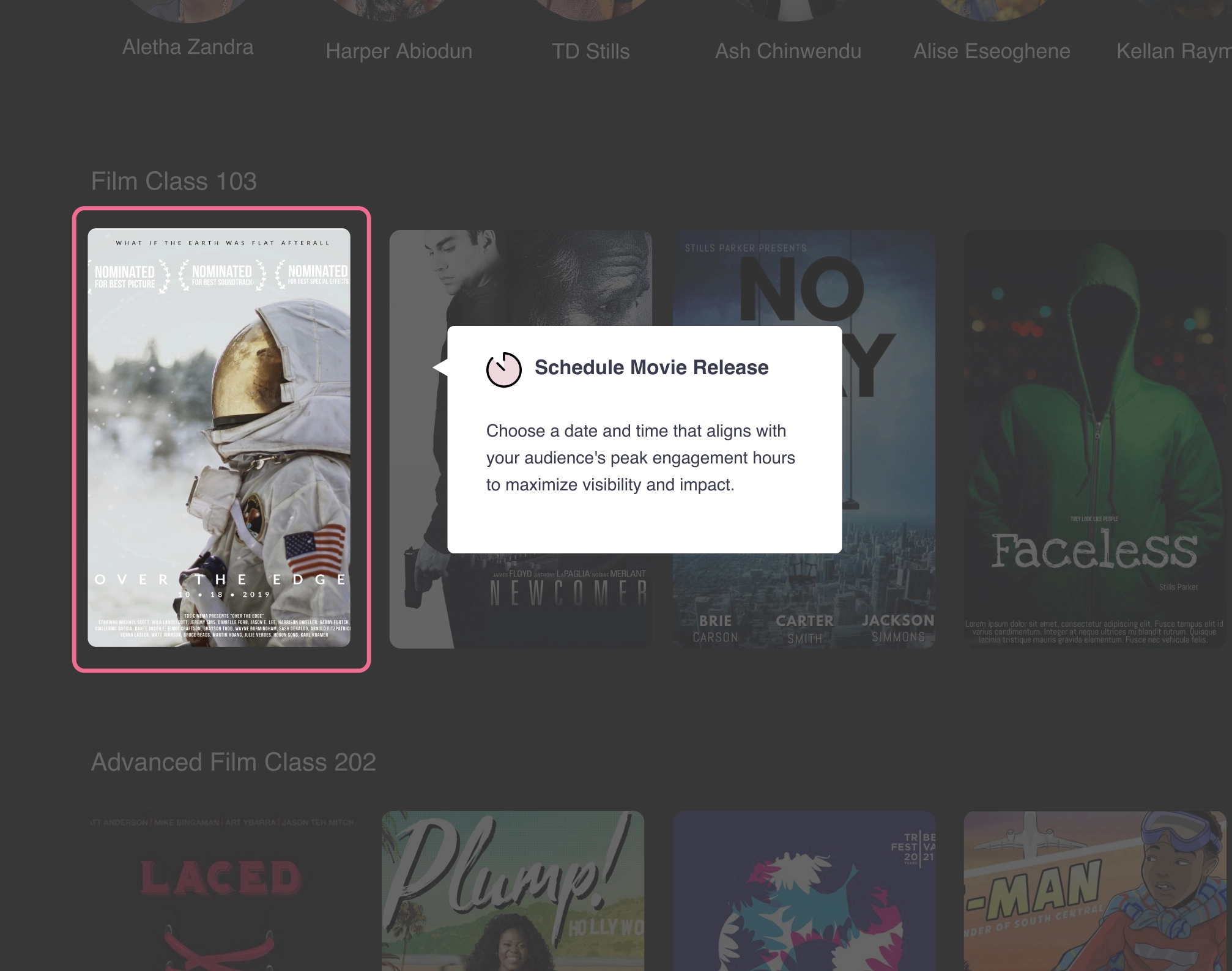Screen dimensions: 1232x971
Task: Open Ash Chinwendu's profile
Action: pyautogui.click(x=788, y=51)
